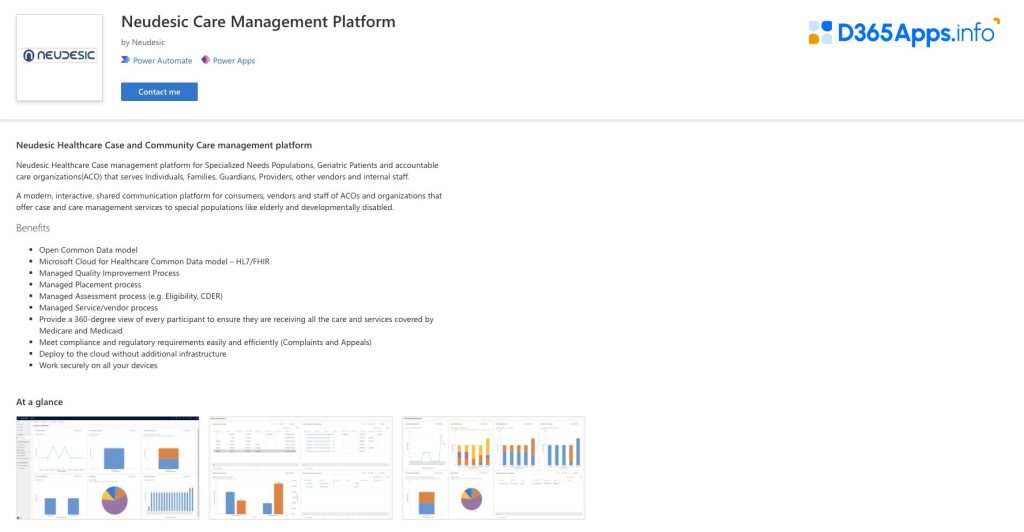
Task: Click the Power Automate icon
Action: 125,60
